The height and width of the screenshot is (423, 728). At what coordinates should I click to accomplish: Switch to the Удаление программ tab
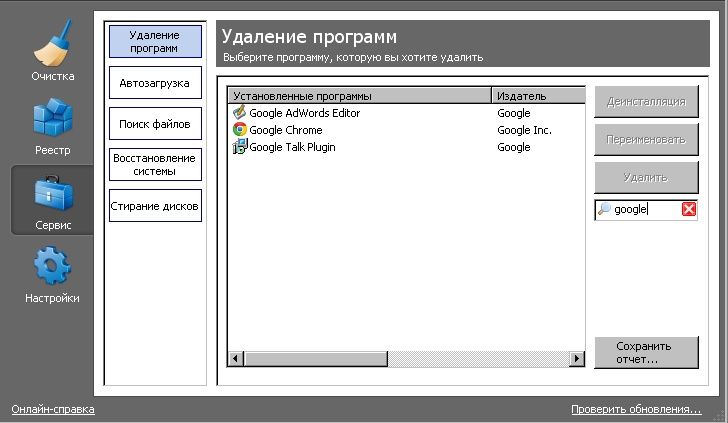(155, 41)
